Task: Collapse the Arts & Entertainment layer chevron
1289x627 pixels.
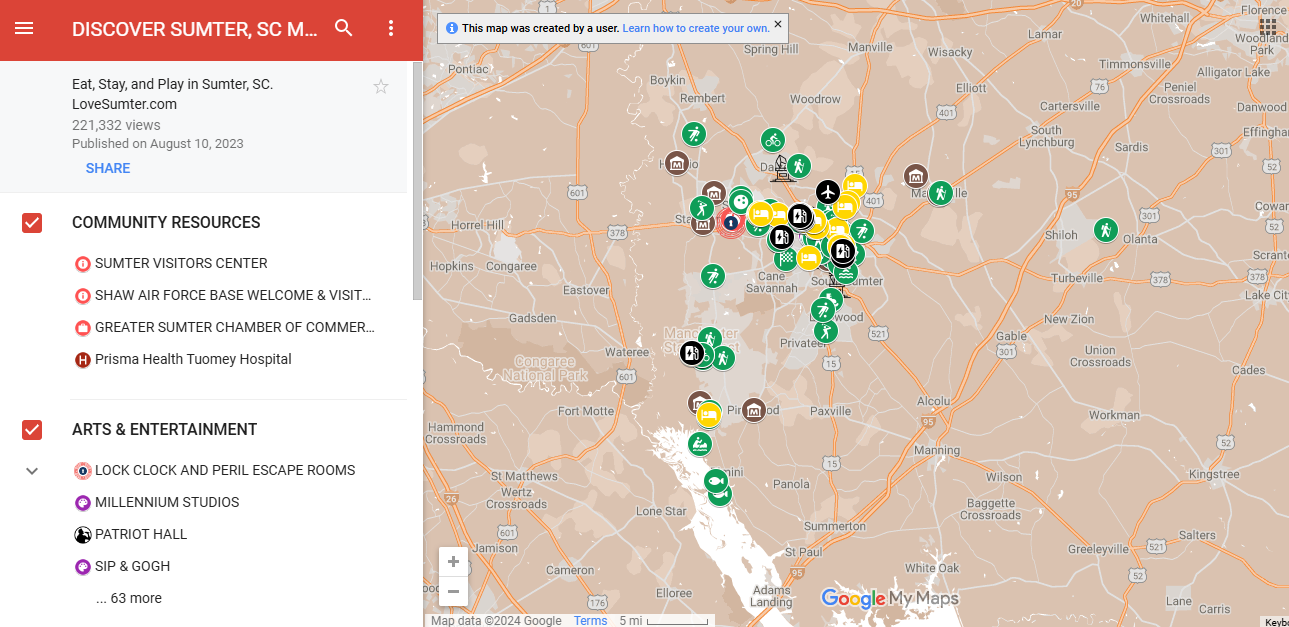Action: pyautogui.click(x=32, y=471)
